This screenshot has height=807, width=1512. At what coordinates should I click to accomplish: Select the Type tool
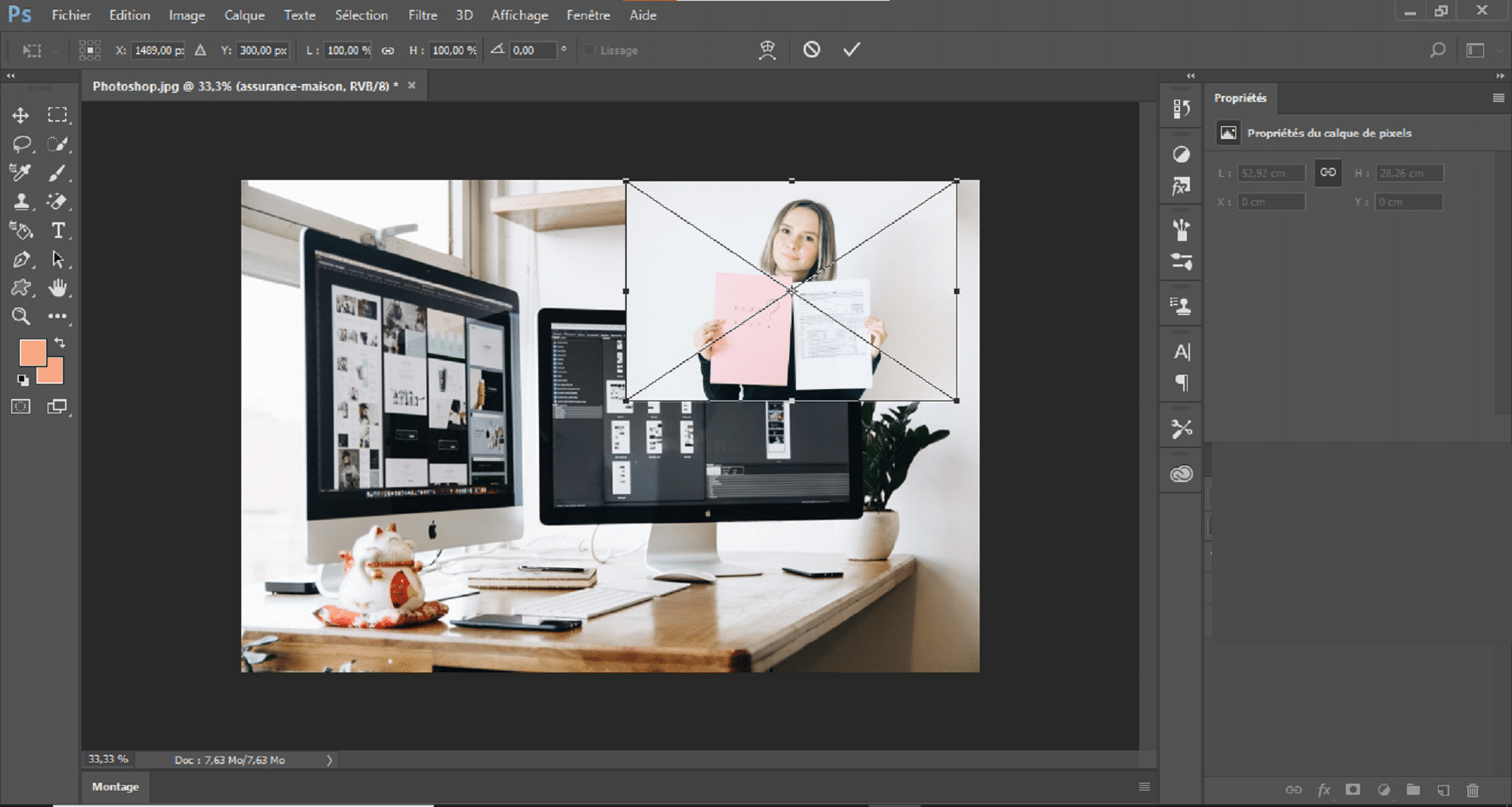click(x=57, y=230)
